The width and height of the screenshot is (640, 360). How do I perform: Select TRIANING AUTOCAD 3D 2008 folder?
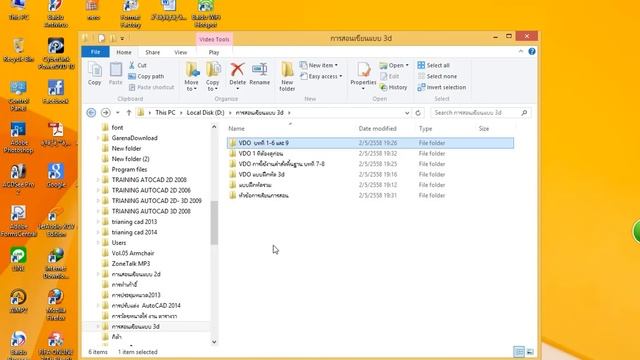(x=151, y=211)
